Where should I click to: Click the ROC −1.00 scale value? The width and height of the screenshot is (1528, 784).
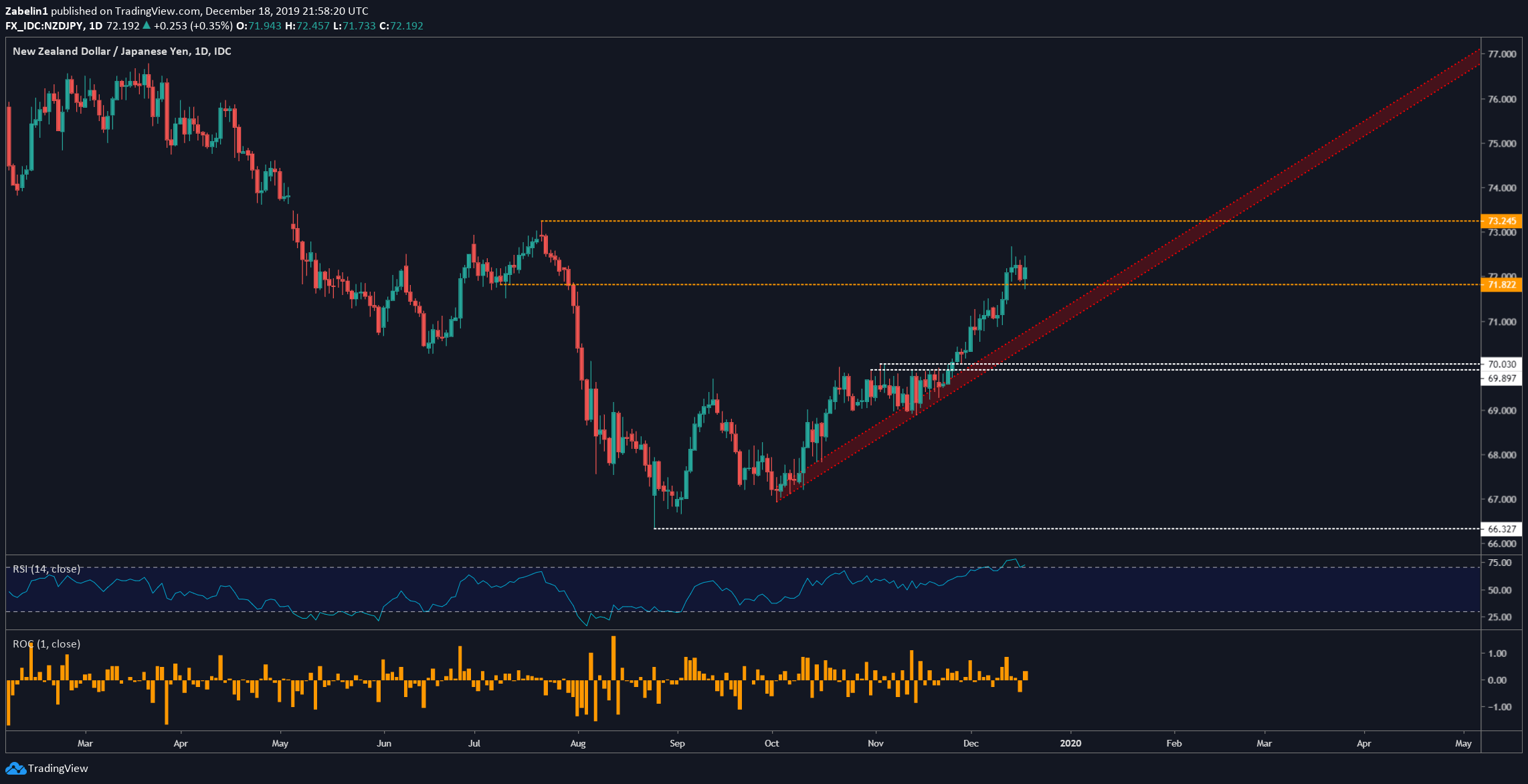[1496, 707]
